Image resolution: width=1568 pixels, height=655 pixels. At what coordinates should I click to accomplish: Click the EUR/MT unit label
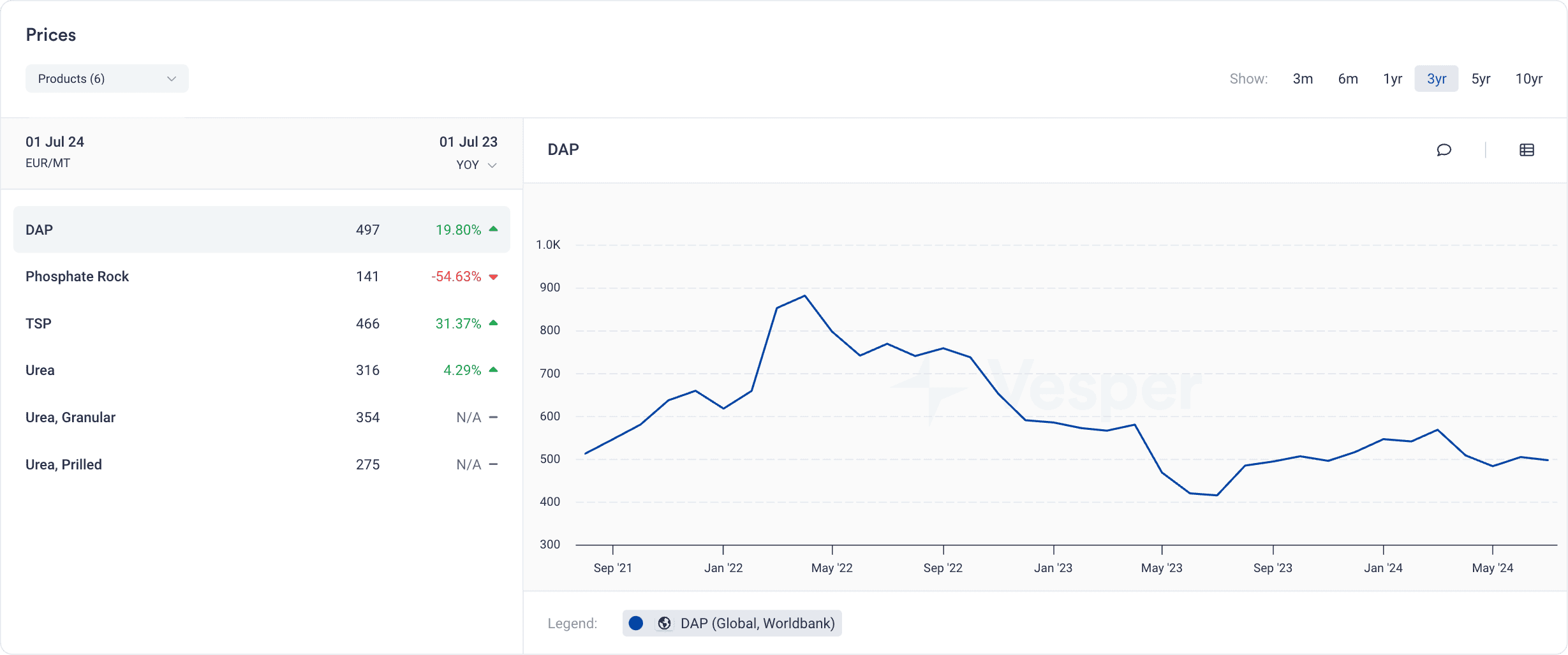pos(48,163)
